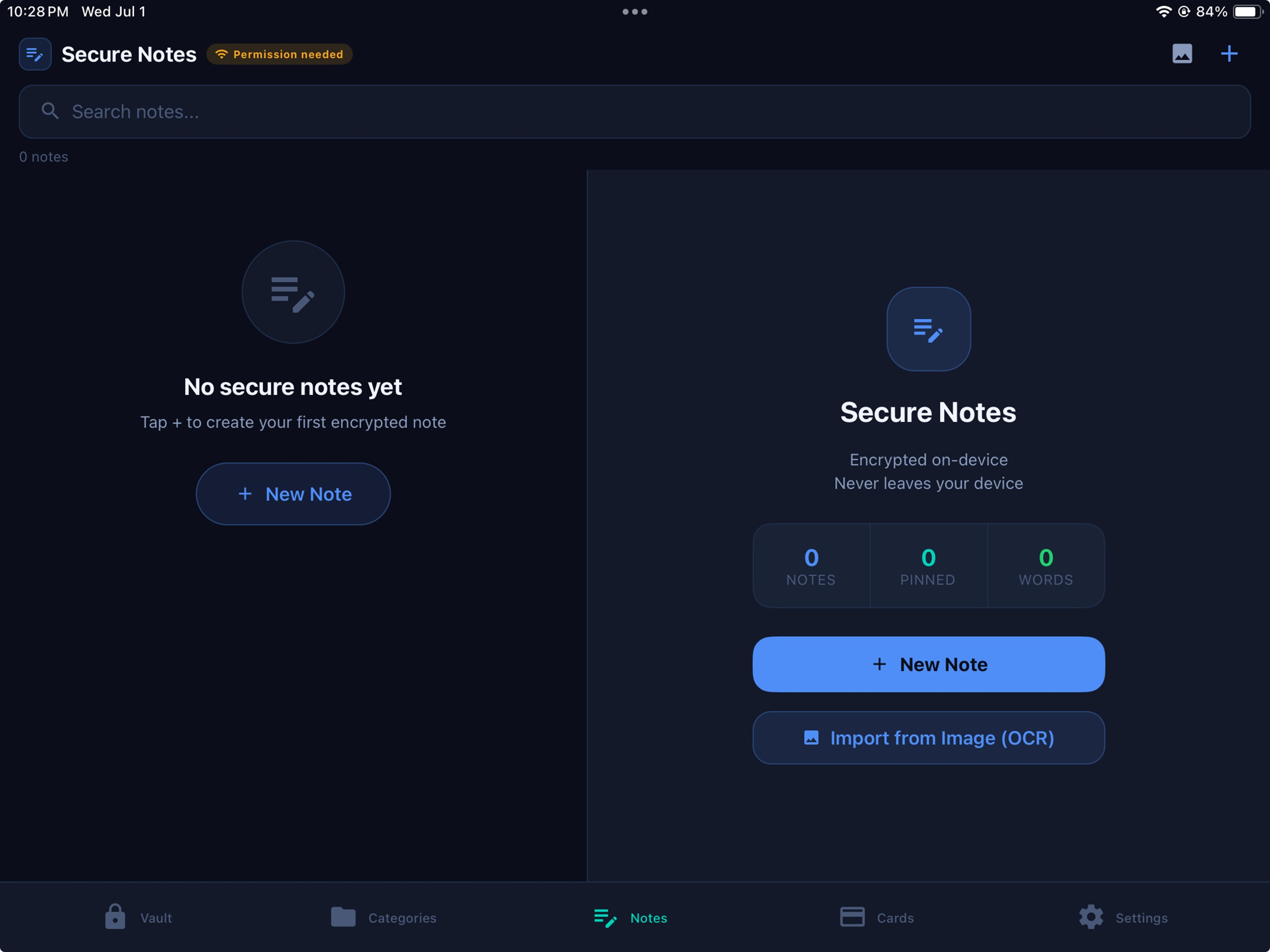Tap the NOTES count tile
The width and height of the screenshot is (1270, 952).
(811, 566)
